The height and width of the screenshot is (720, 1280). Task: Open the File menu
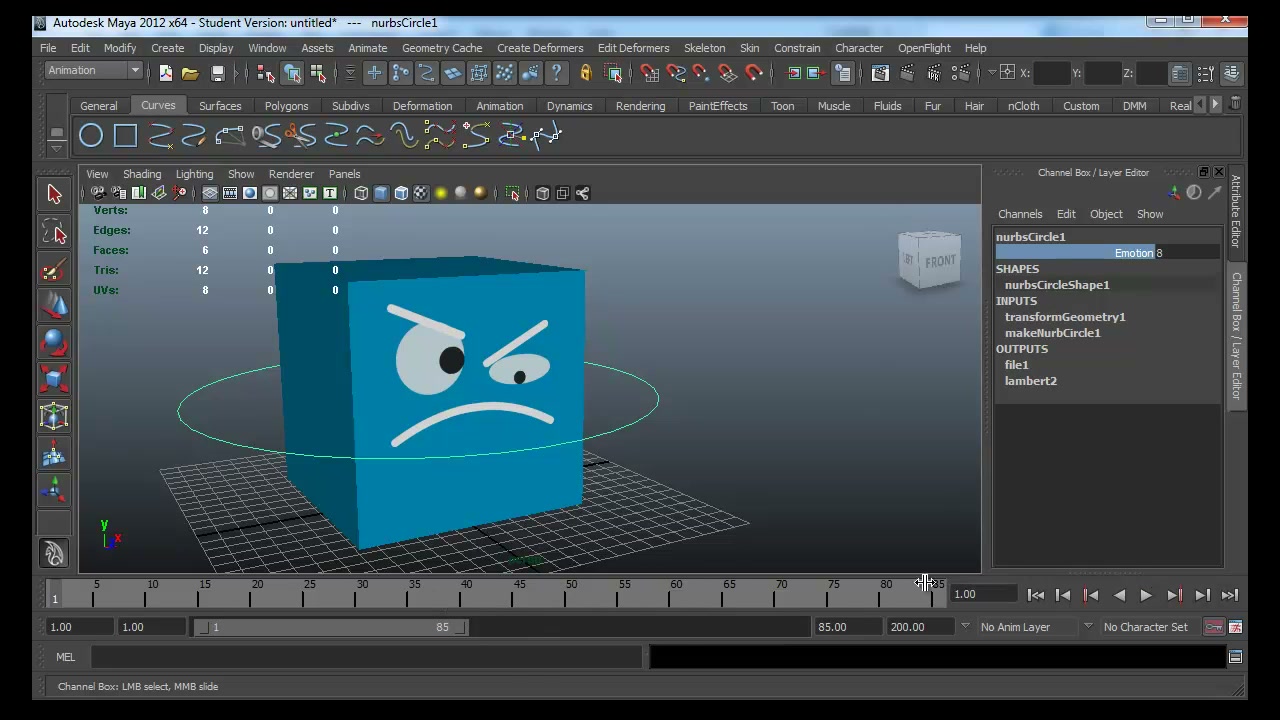(x=48, y=48)
